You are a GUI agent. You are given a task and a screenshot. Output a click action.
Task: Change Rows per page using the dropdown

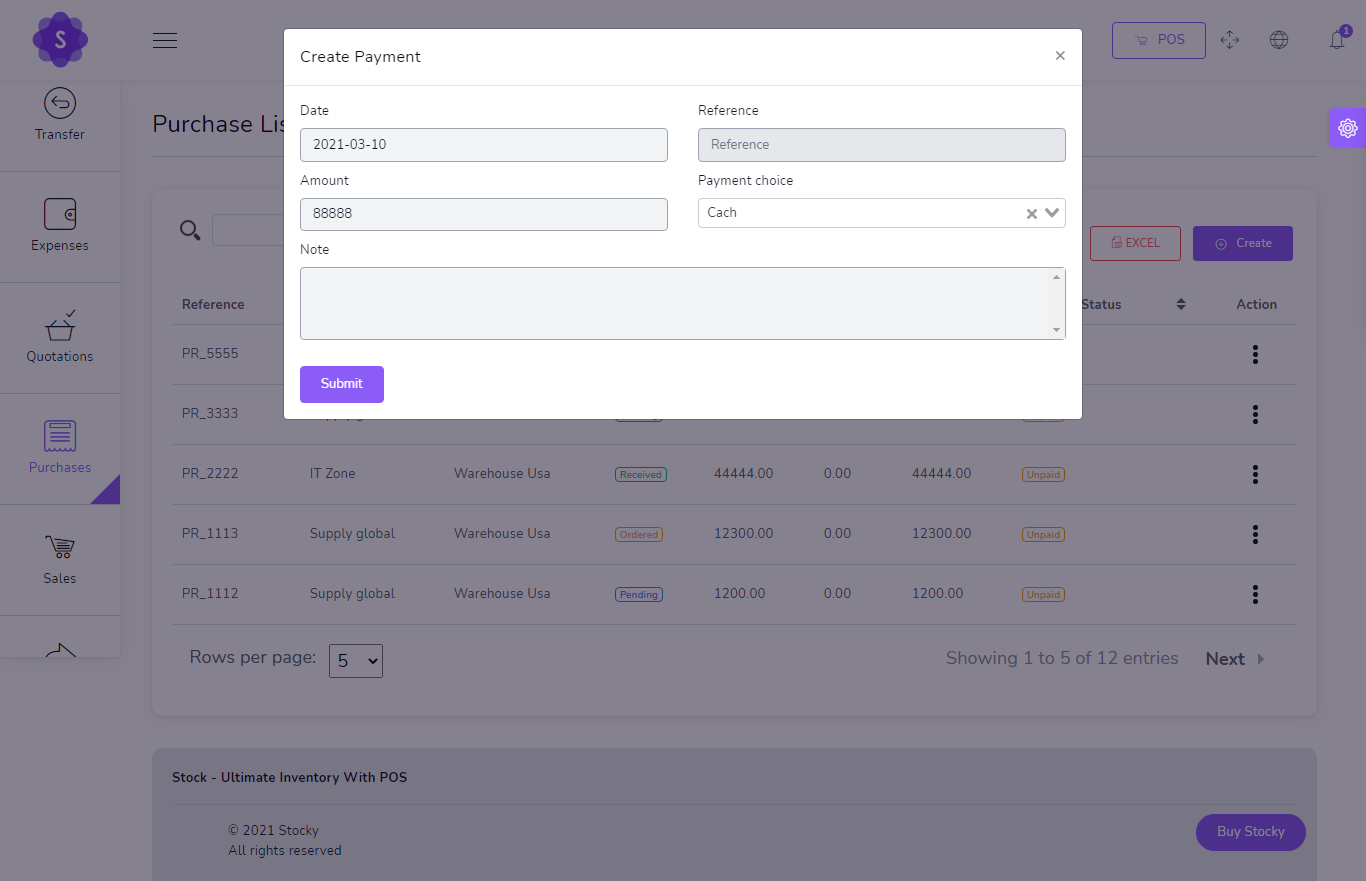click(355, 660)
